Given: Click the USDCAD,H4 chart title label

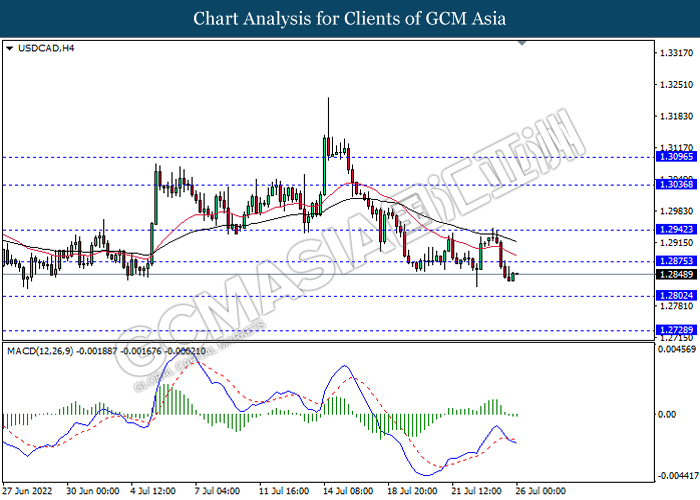Looking at the screenshot, I should 46,48.
